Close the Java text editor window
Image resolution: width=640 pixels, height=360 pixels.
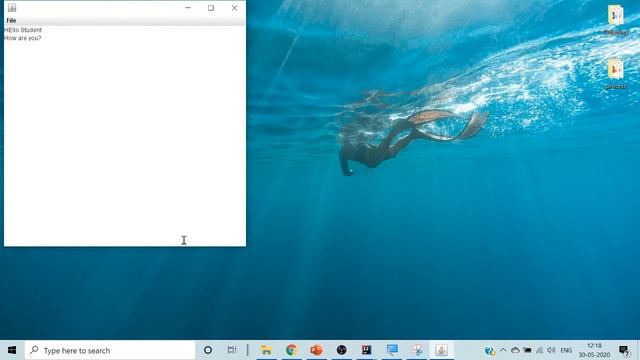(234, 8)
